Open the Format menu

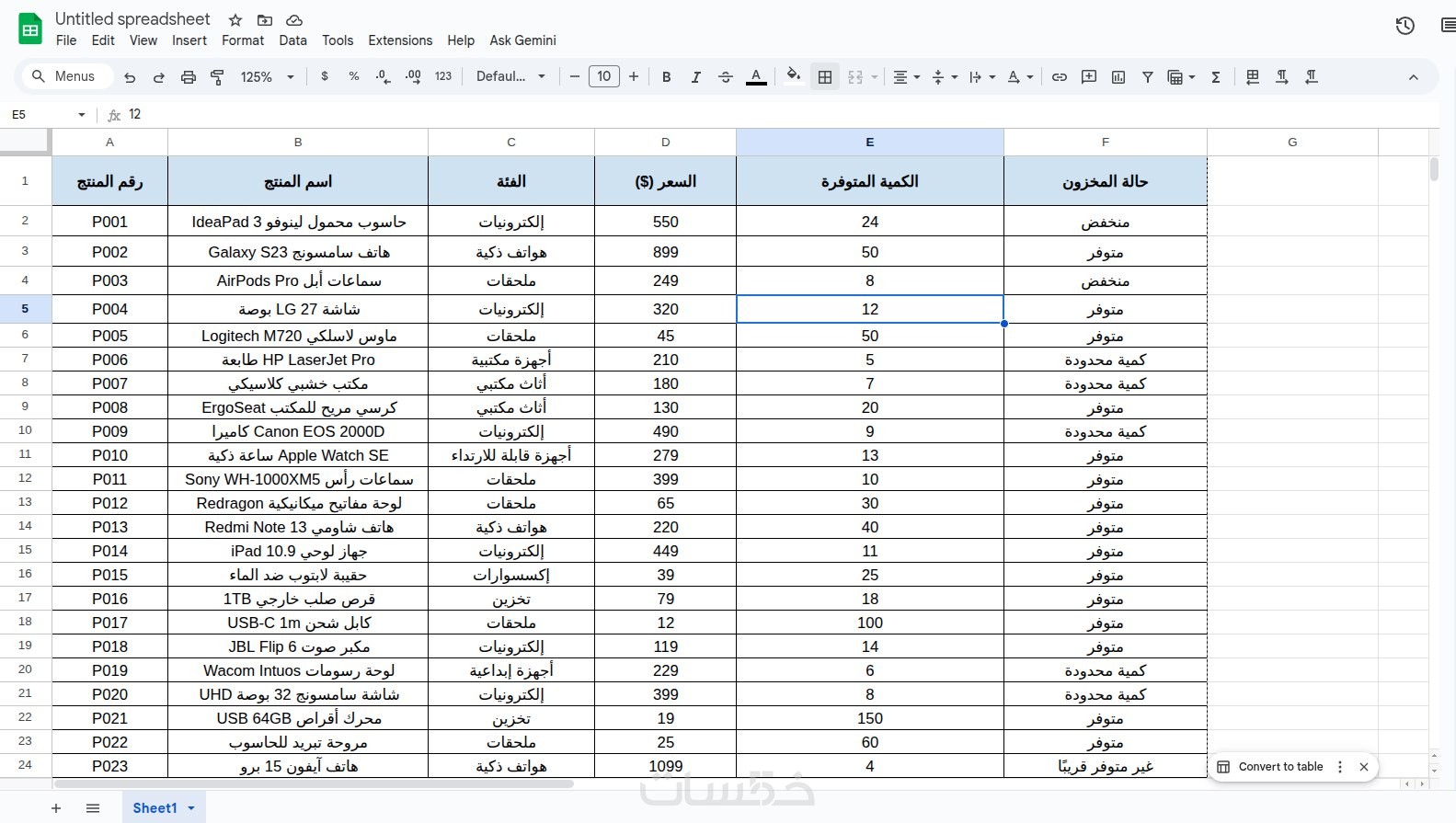click(243, 40)
